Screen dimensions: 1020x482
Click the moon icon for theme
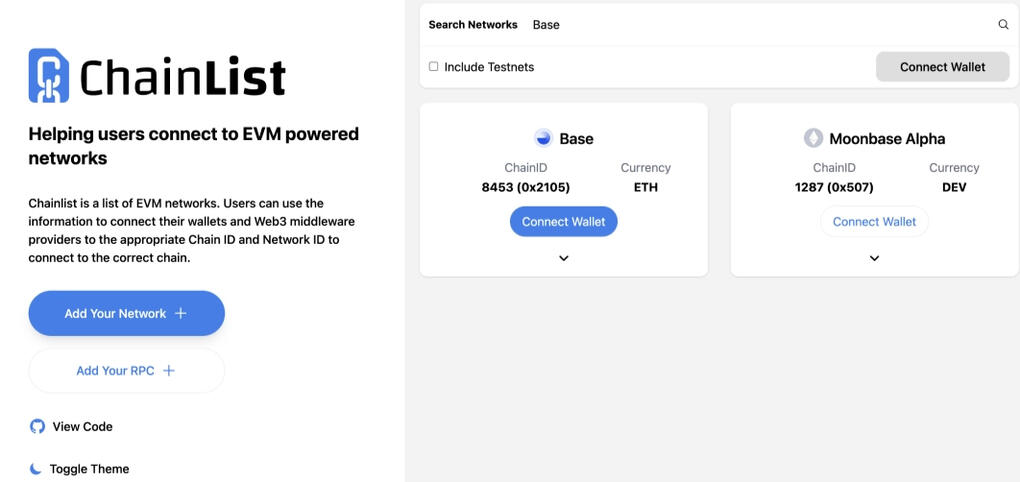tap(36, 469)
